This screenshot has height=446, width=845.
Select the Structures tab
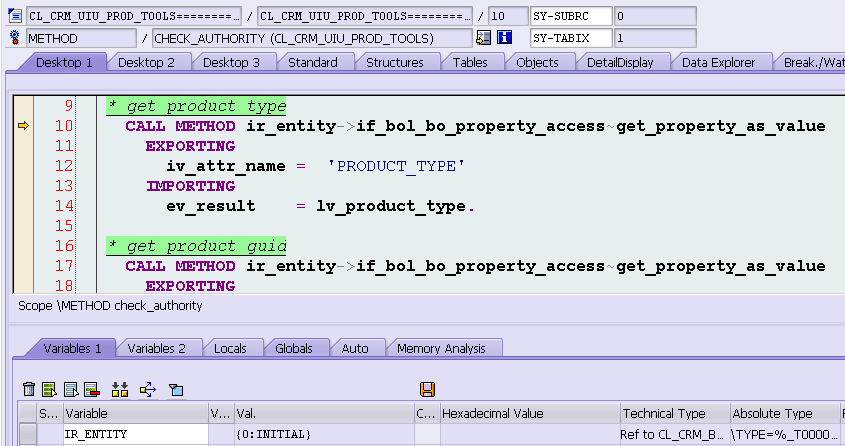[x=394, y=62]
